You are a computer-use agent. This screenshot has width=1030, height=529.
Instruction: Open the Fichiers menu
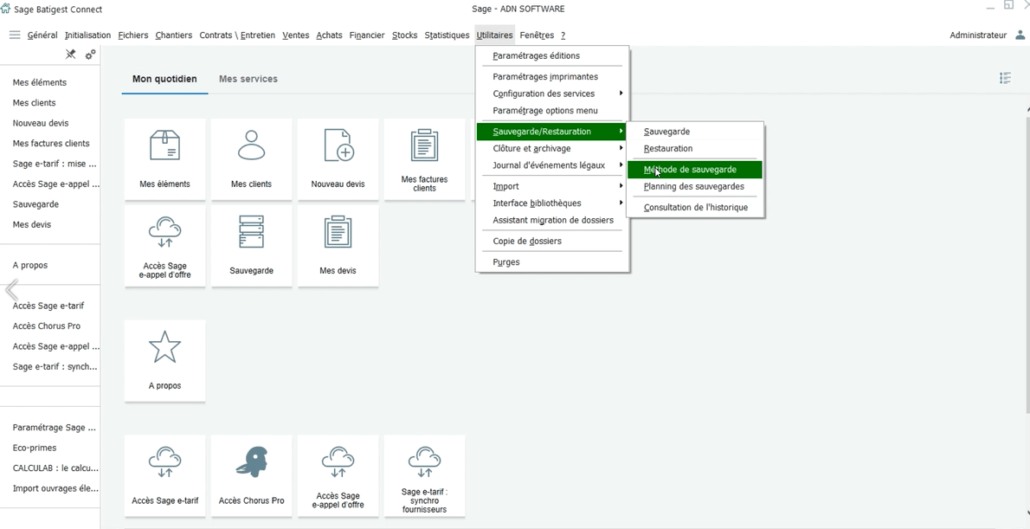click(x=133, y=35)
